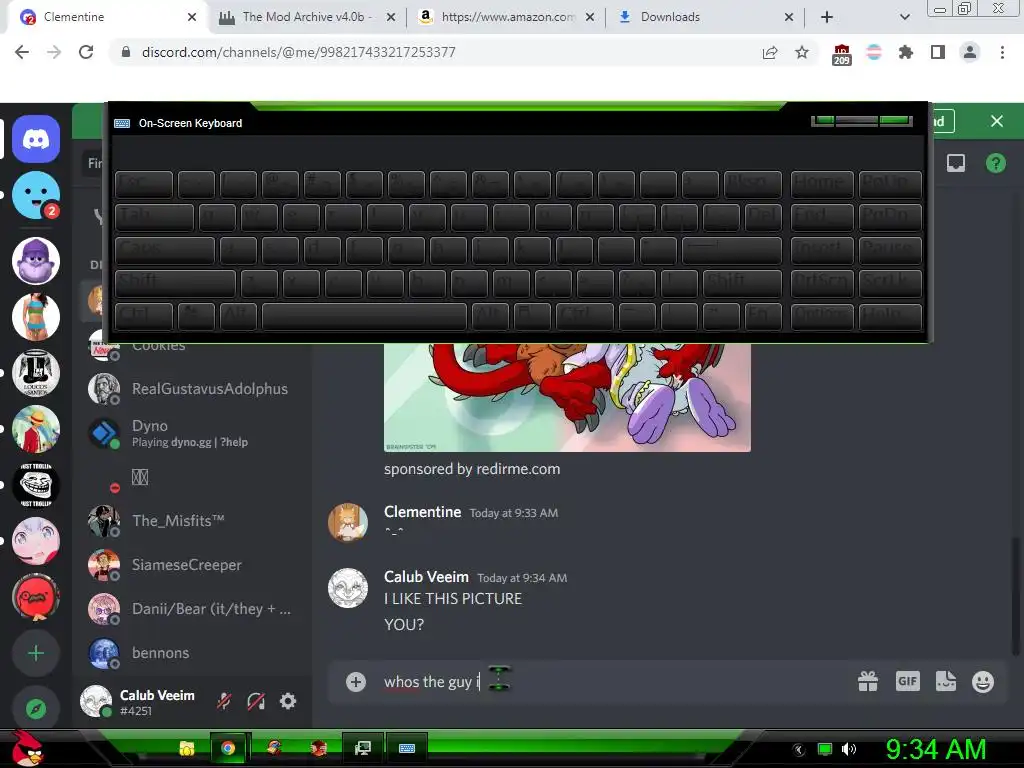Open the GIF picker
This screenshot has width=1024, height=768.
[x=907, y=682]
